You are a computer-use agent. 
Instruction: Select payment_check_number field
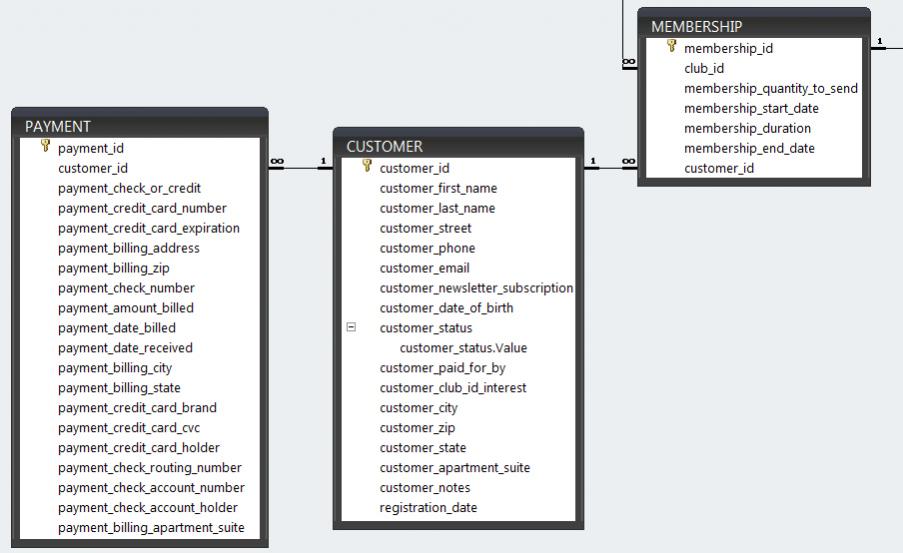pyautogui.click(x=126, y=288)
